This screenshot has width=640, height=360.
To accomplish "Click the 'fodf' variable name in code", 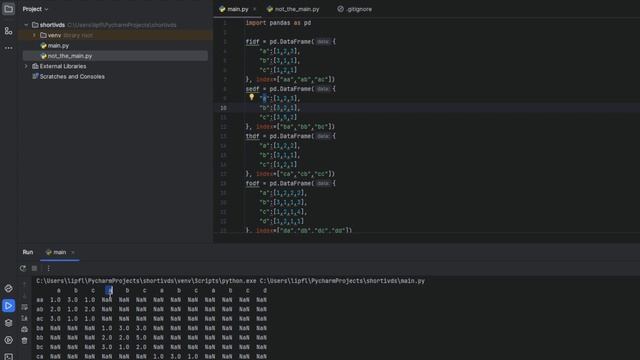I will pos(252,184).
